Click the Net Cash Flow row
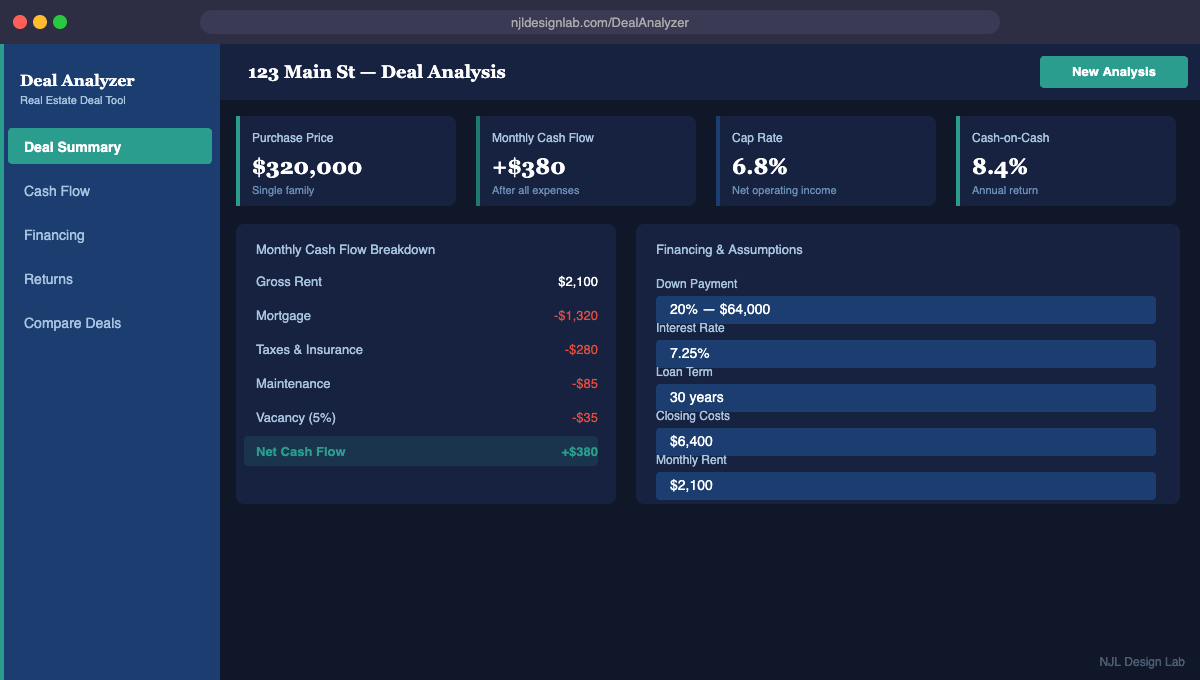The height and width of the screenshot is (680, 1200). [421, 451]
